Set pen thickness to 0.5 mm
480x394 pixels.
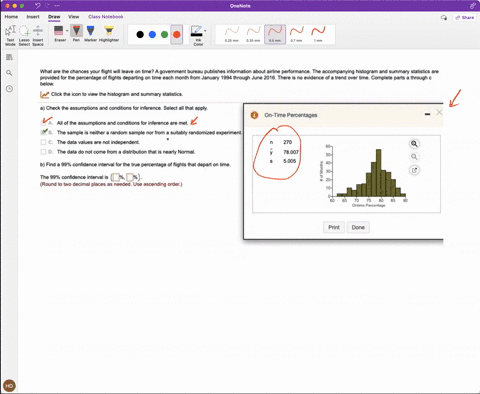[275, 34]
